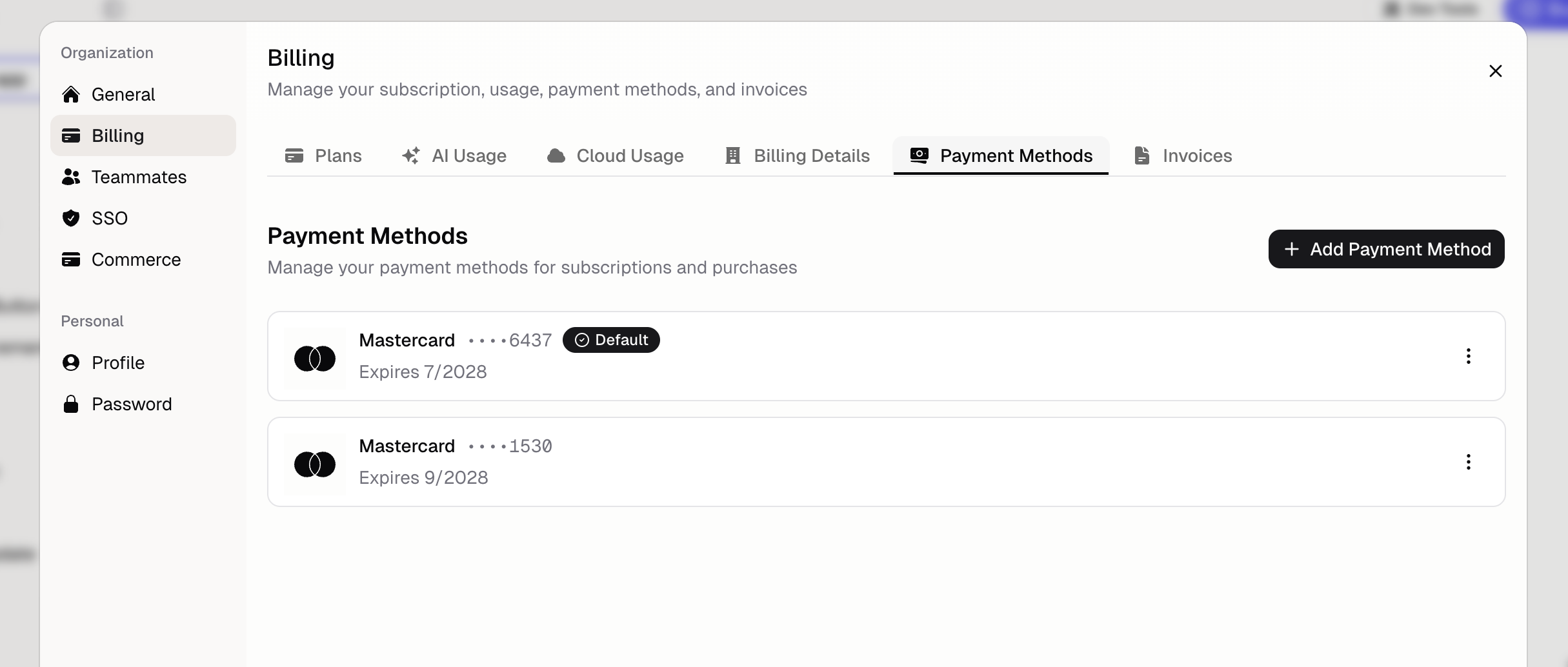Click the Plans tab card icon
The width and height of the screenshot is (1568, 667).
294,155
